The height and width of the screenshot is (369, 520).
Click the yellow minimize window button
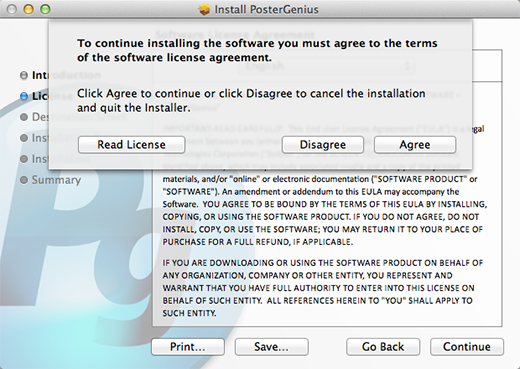pyautogui.click(x=28, y=9)
